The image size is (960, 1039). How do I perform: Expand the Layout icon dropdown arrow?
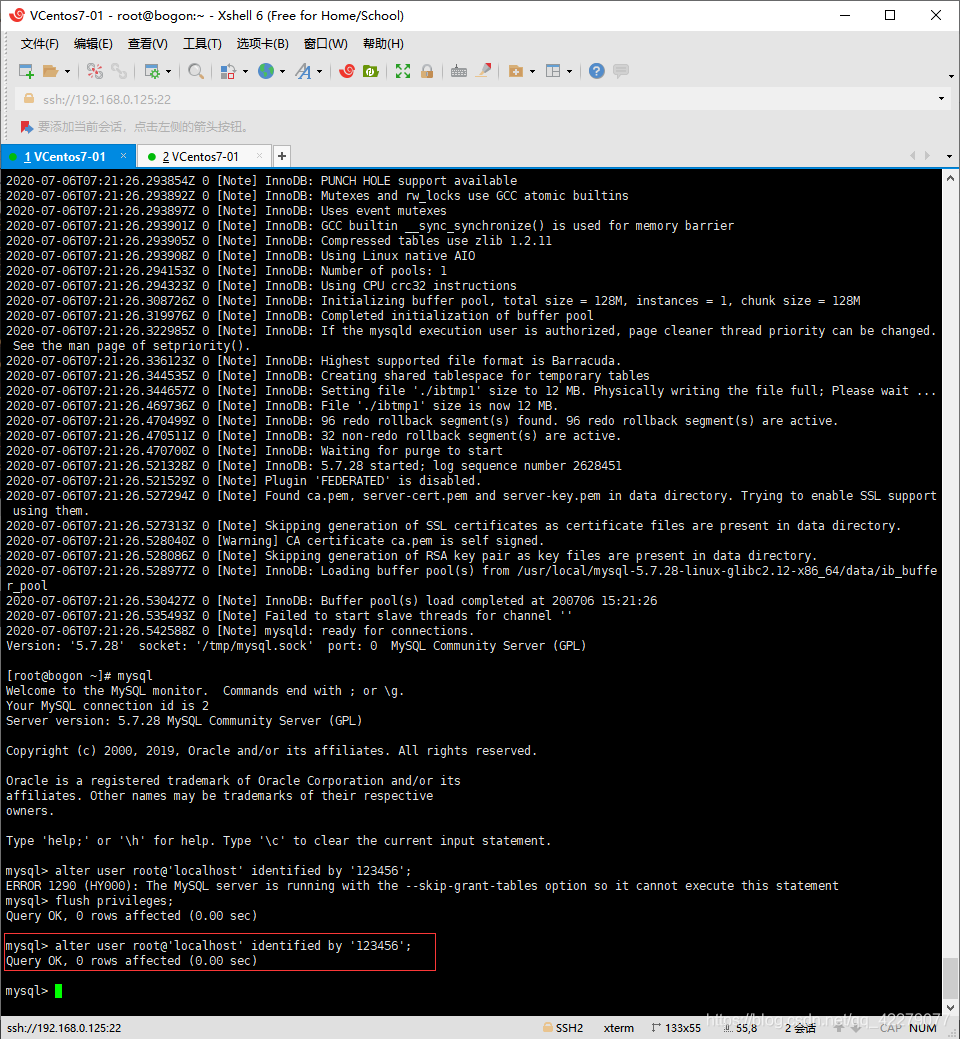click(569, 72)
